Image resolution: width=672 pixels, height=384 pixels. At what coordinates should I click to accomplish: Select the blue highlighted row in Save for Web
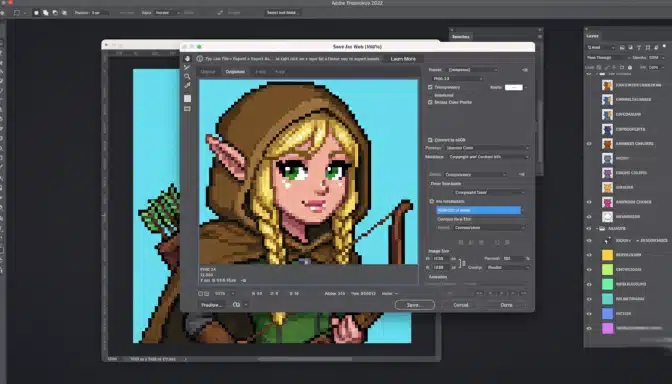click(478, 210)
